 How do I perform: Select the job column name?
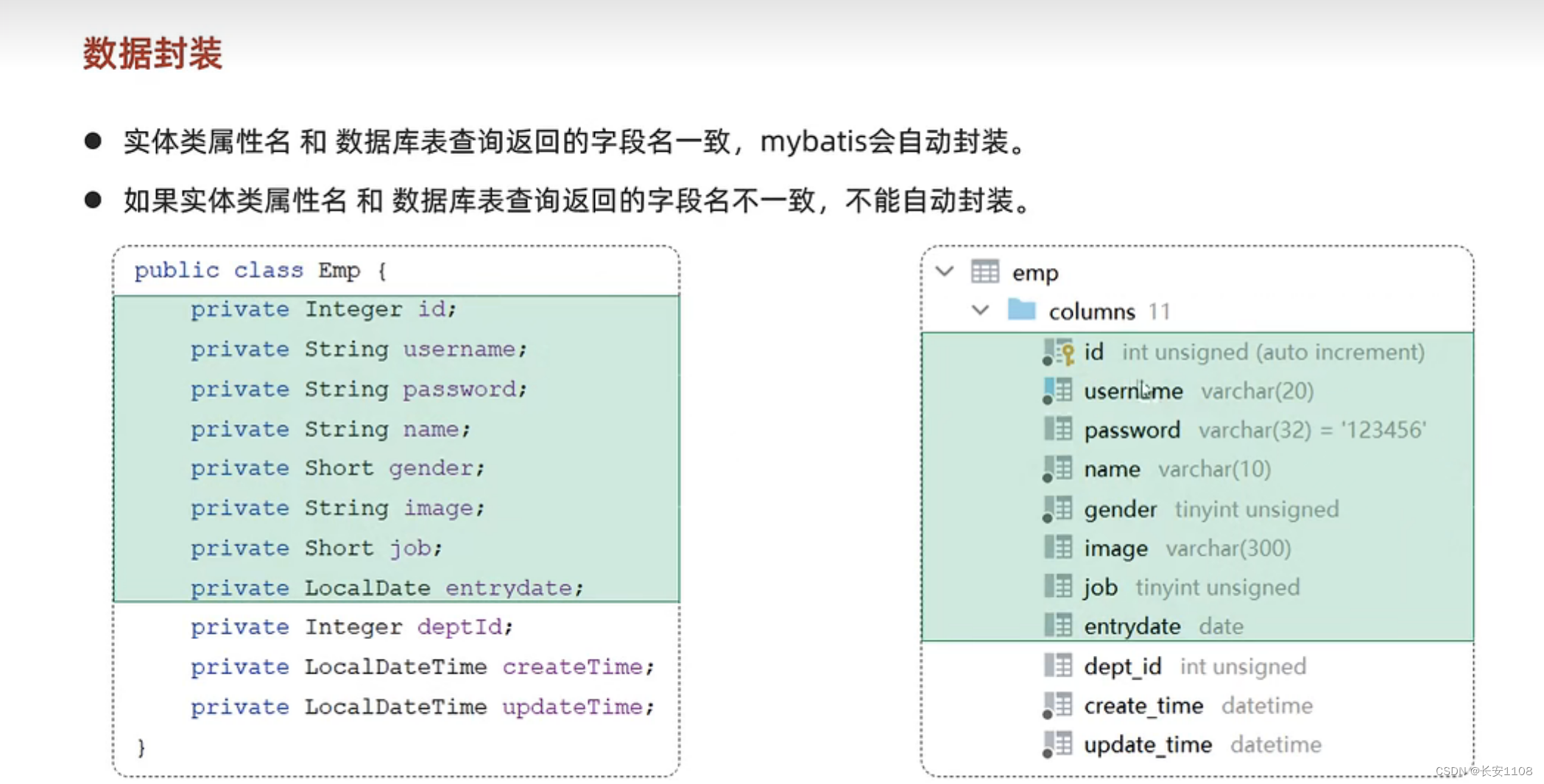[x=1101, y=587]
